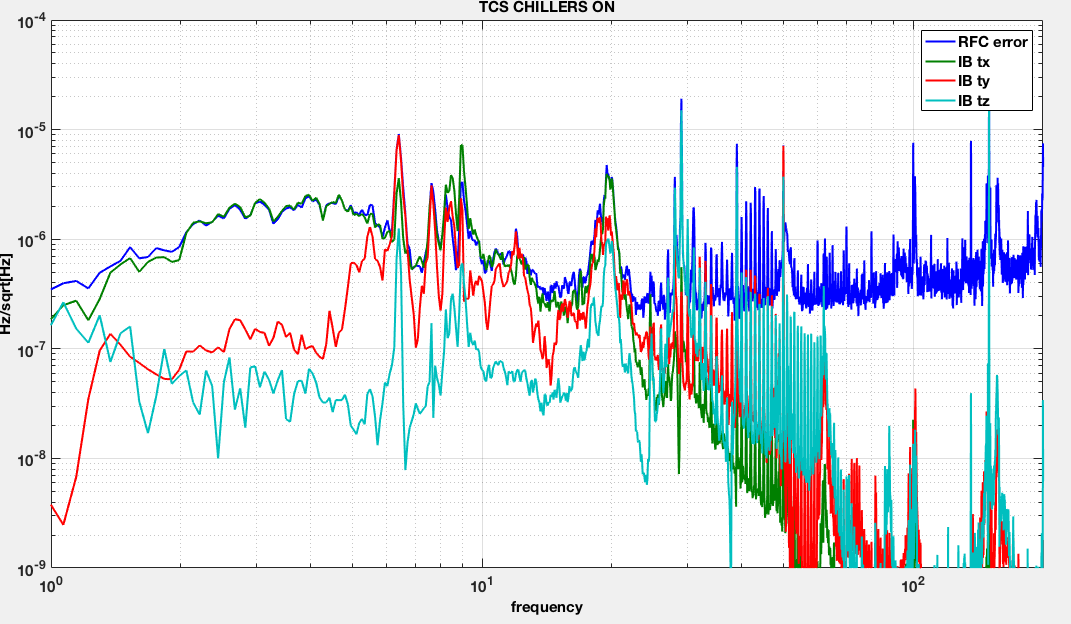Click the green line sample for IB tx
The width and height of the screenshot is (1071, 624).
(940, 62)
